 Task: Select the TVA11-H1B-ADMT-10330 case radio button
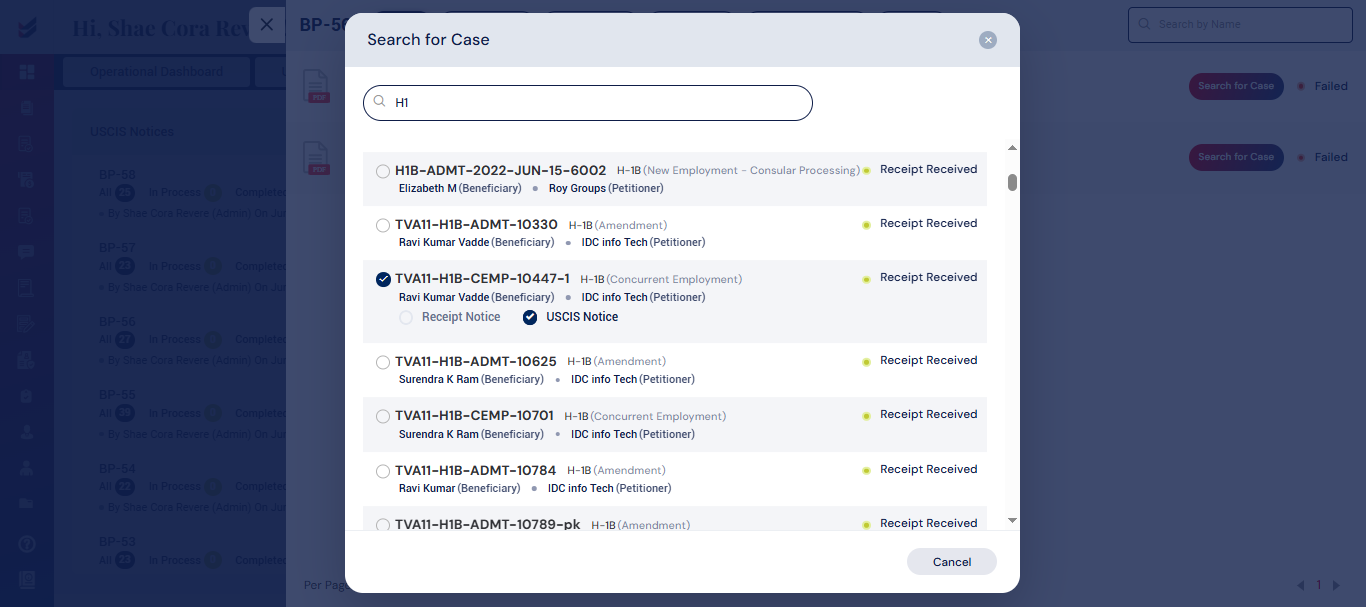pyautogui.click(x=383, y=225)
